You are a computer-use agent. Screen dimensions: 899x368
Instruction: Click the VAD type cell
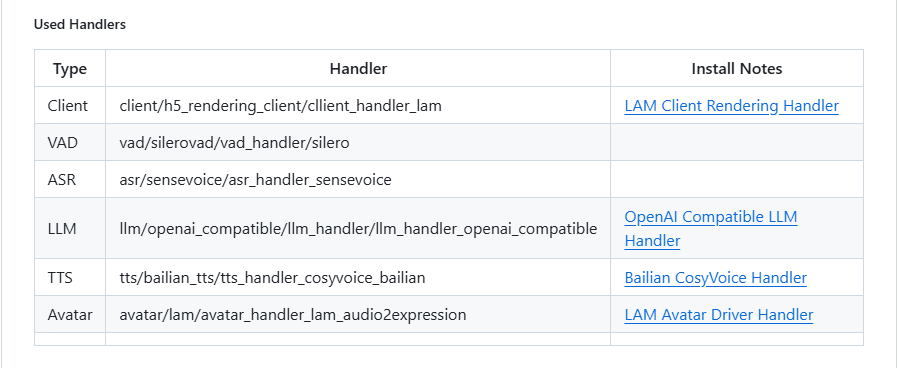click(70, 142)
